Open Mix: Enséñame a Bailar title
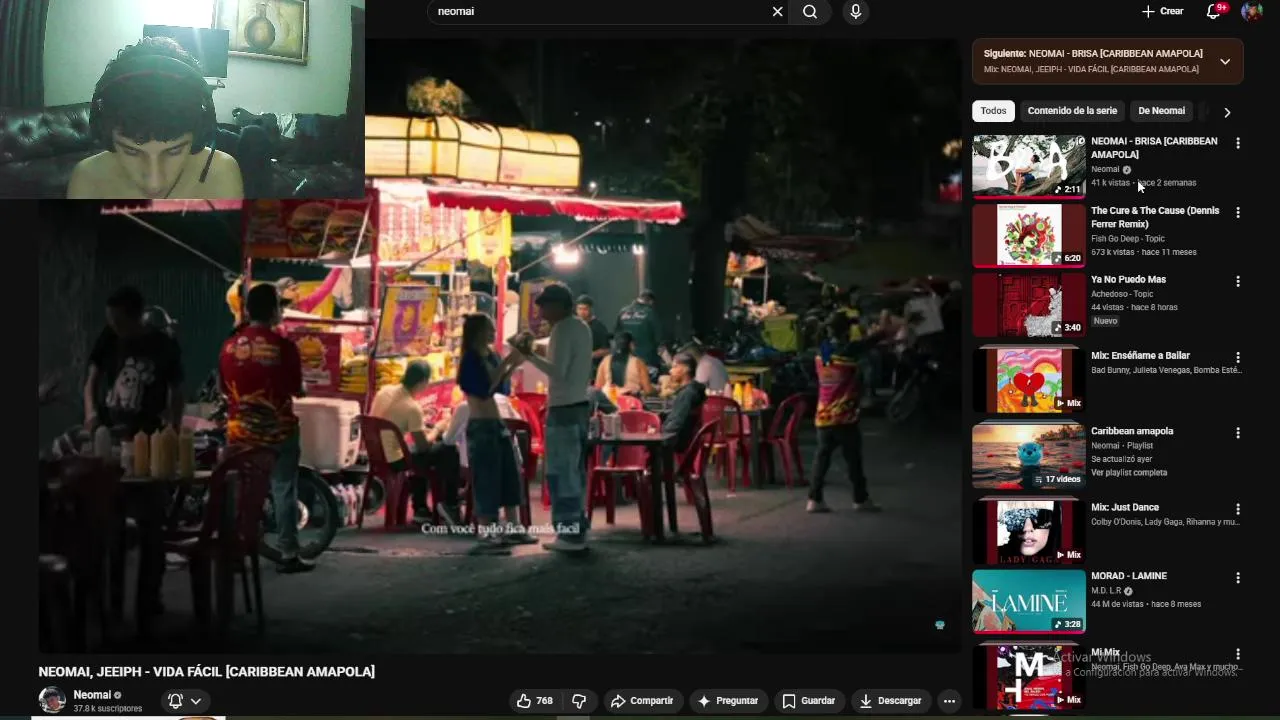This screenshot has width=1280, height=720. (1140, 355)
